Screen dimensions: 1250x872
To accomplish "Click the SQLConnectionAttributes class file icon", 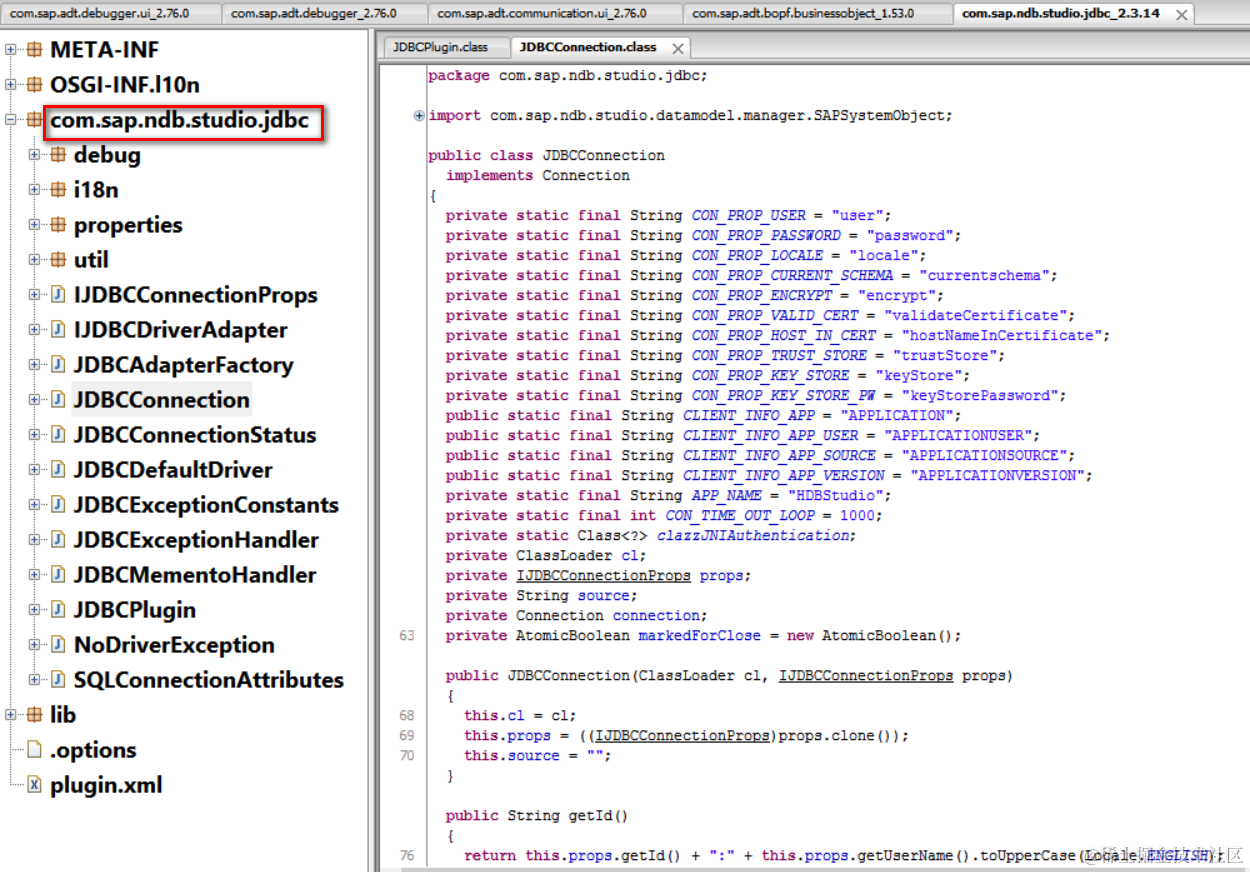I will 58,680.
